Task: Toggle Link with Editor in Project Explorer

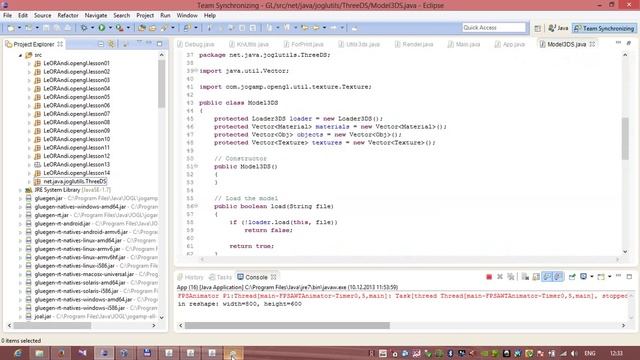Action: coord(111,44)
